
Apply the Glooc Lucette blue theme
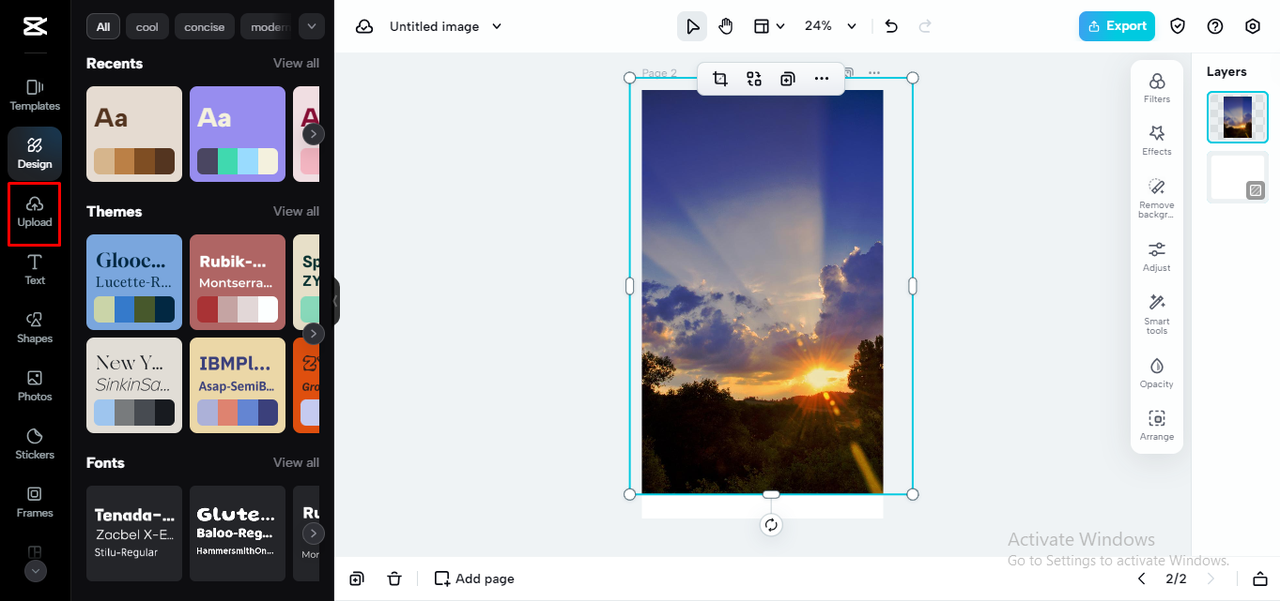click(134, 282)
